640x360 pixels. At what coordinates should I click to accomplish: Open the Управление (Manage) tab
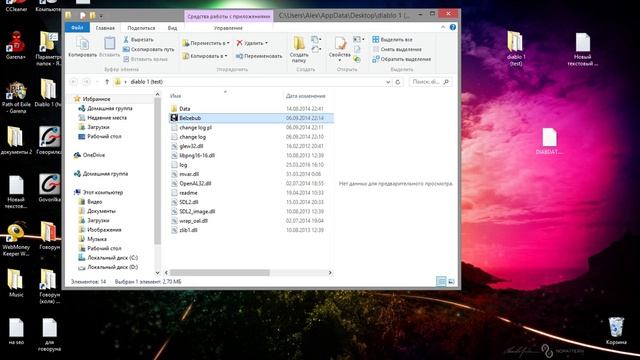(228, 28)
